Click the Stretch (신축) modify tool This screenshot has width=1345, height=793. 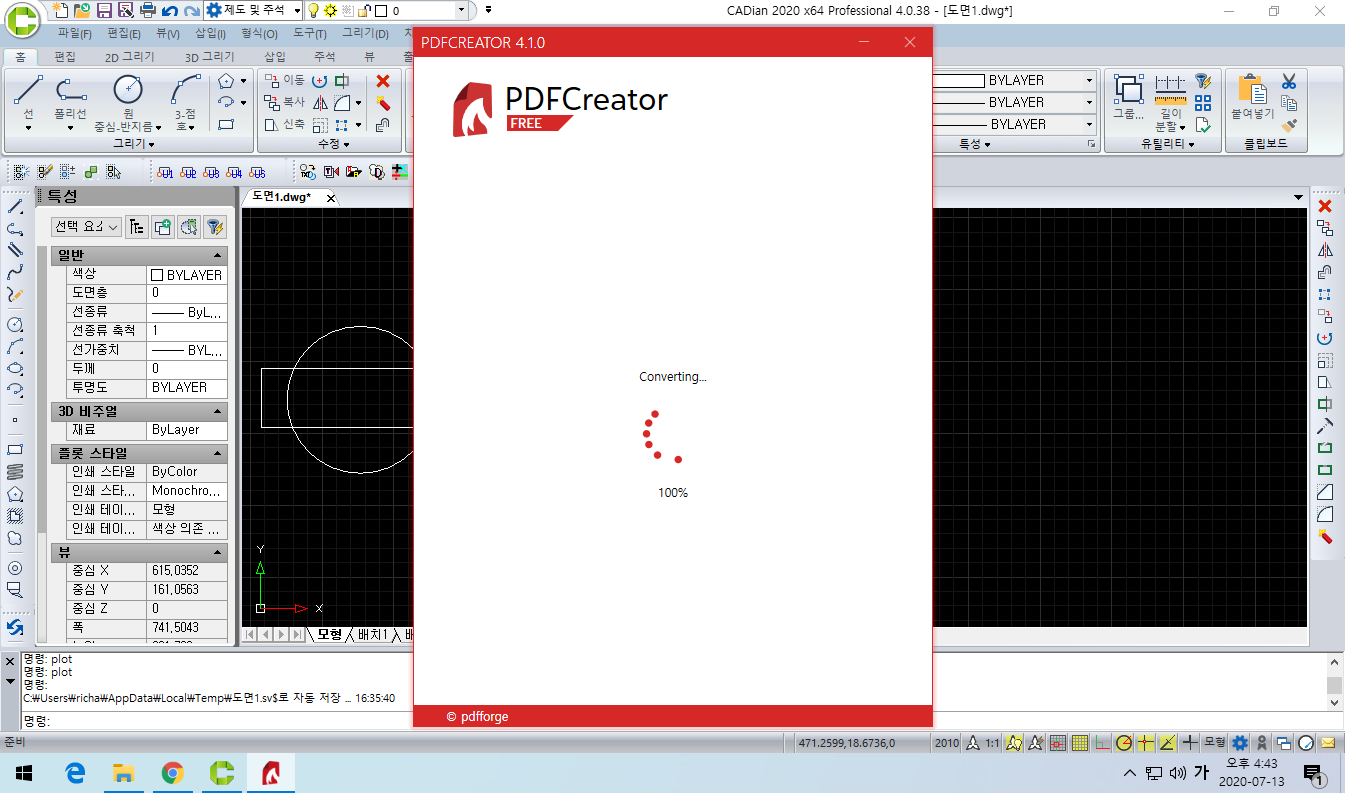point(284,124)
